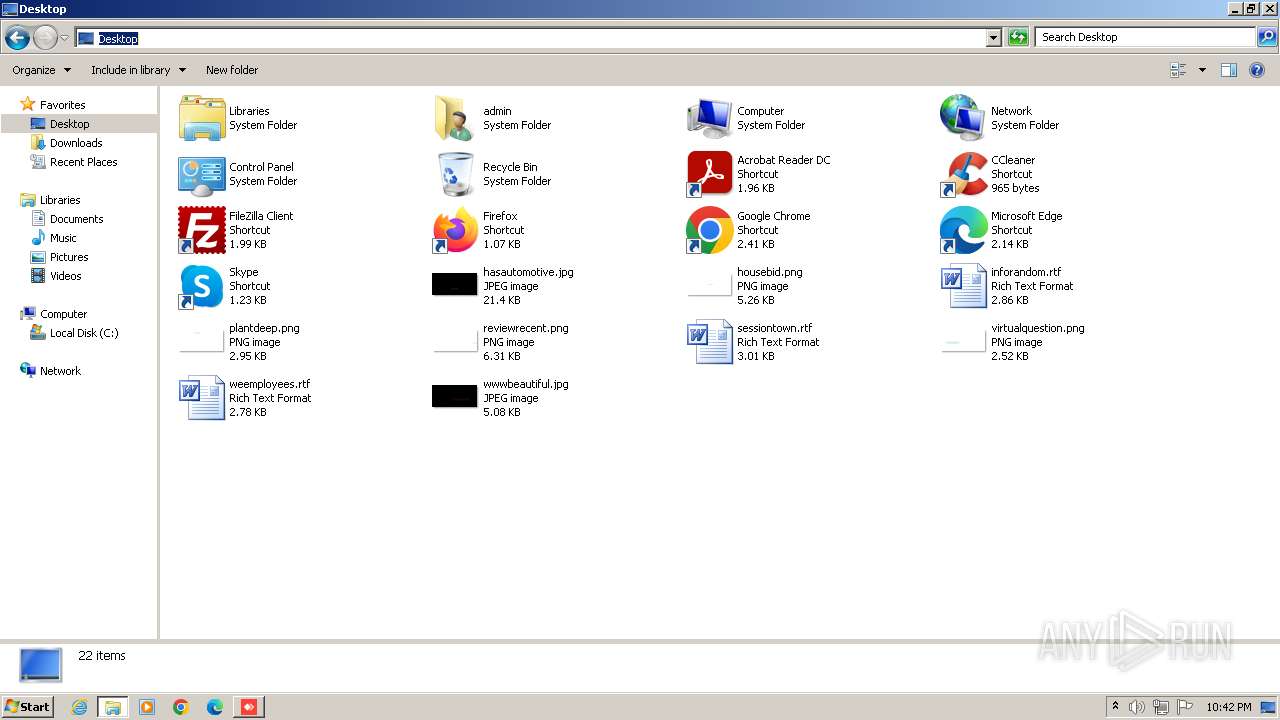Select the wwwbeautiful.jpg thumbnail
Image resolution: width=1280 pixels, height=720 pixels.
coord(455,397)
